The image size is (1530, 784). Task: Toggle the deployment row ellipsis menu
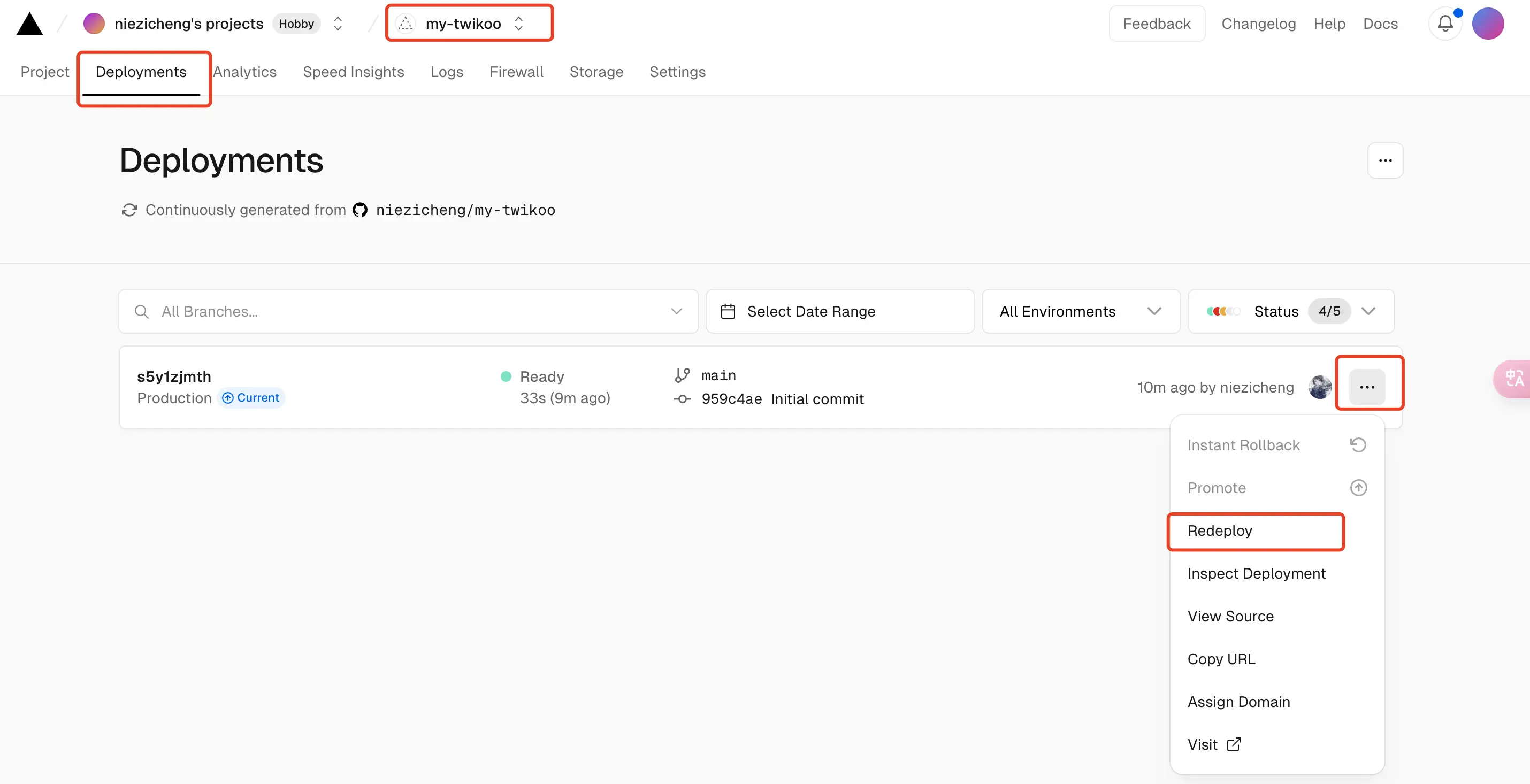pos(1367,387)
